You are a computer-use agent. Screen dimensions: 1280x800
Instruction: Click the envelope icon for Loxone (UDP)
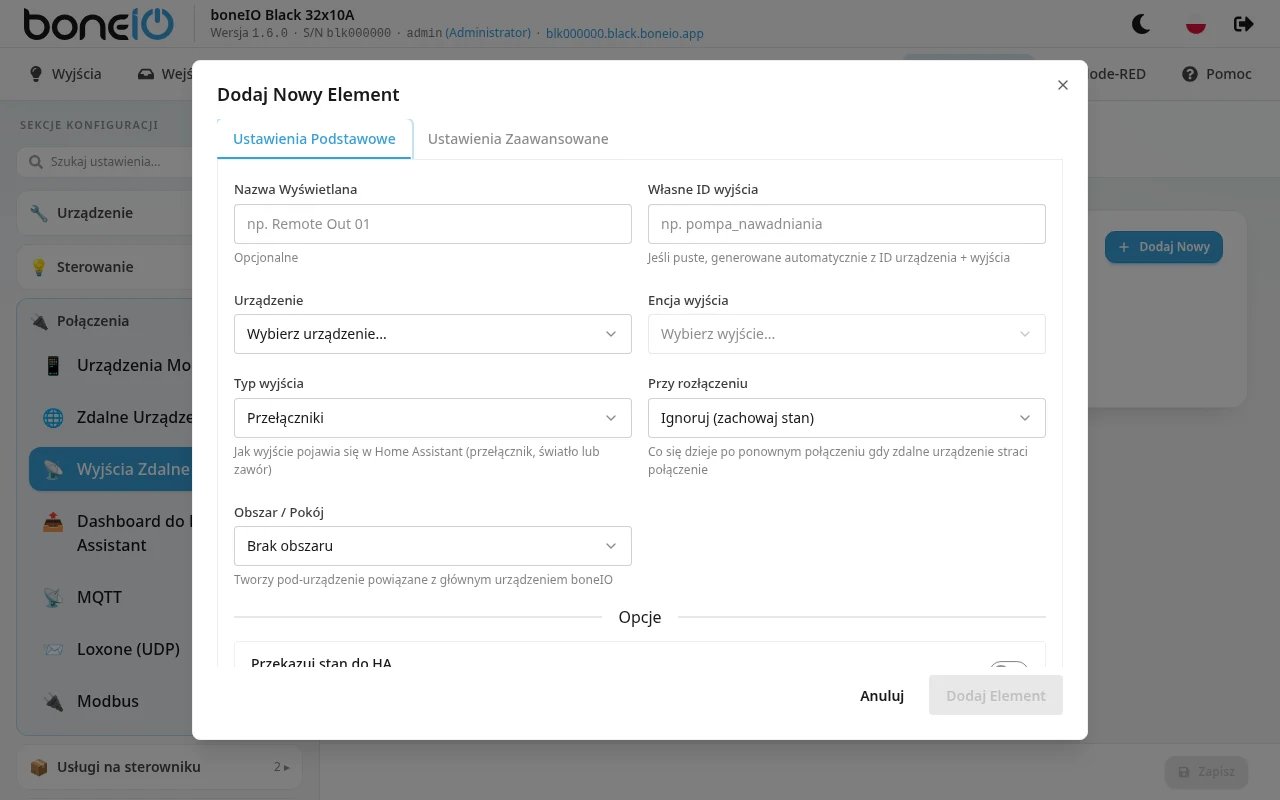pyautogui.click(x=53, y=649)
